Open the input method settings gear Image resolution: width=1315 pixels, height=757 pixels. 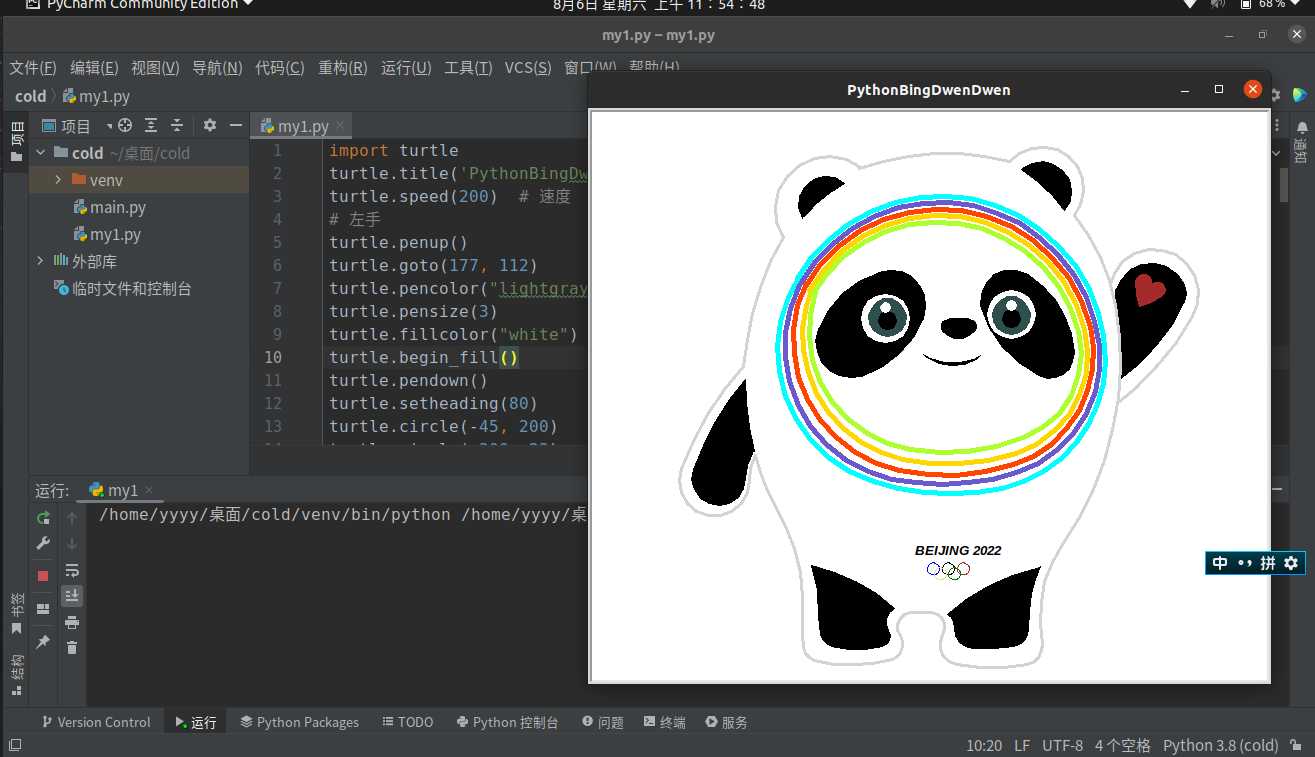point(1291,563)
